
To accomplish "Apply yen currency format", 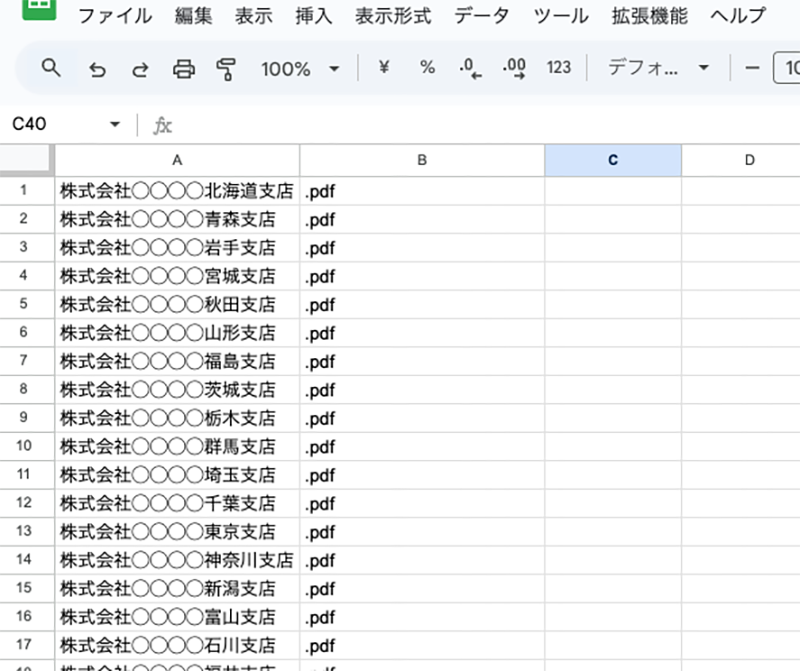I will click(x=383, y=68).
